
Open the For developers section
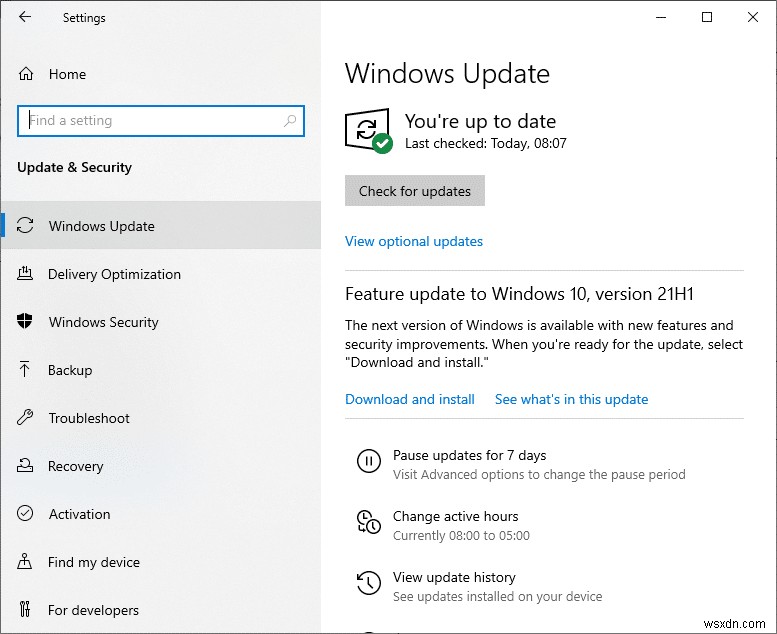(x=93, y=610)
